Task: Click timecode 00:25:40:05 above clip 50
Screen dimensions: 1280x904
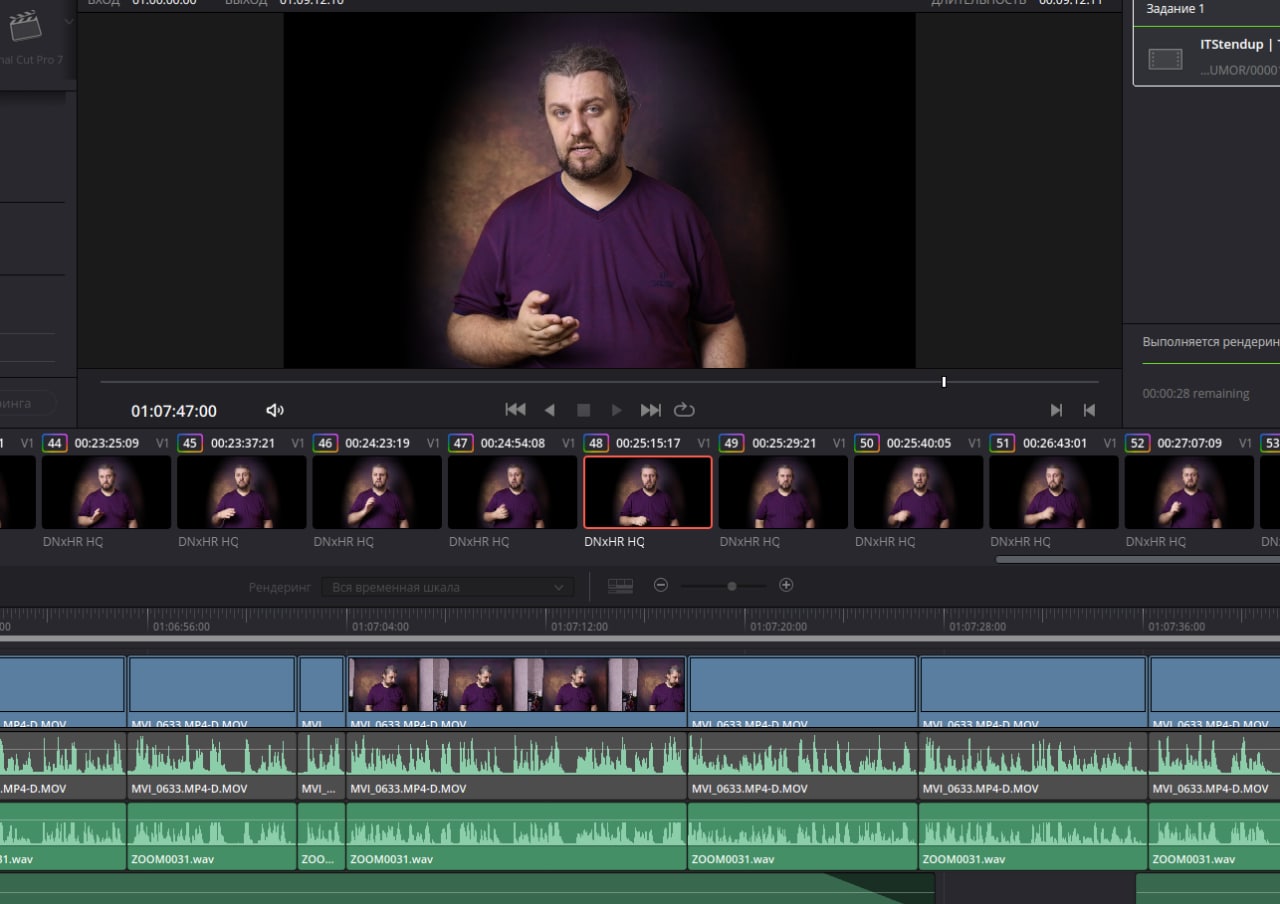Action: coord(919,443)
